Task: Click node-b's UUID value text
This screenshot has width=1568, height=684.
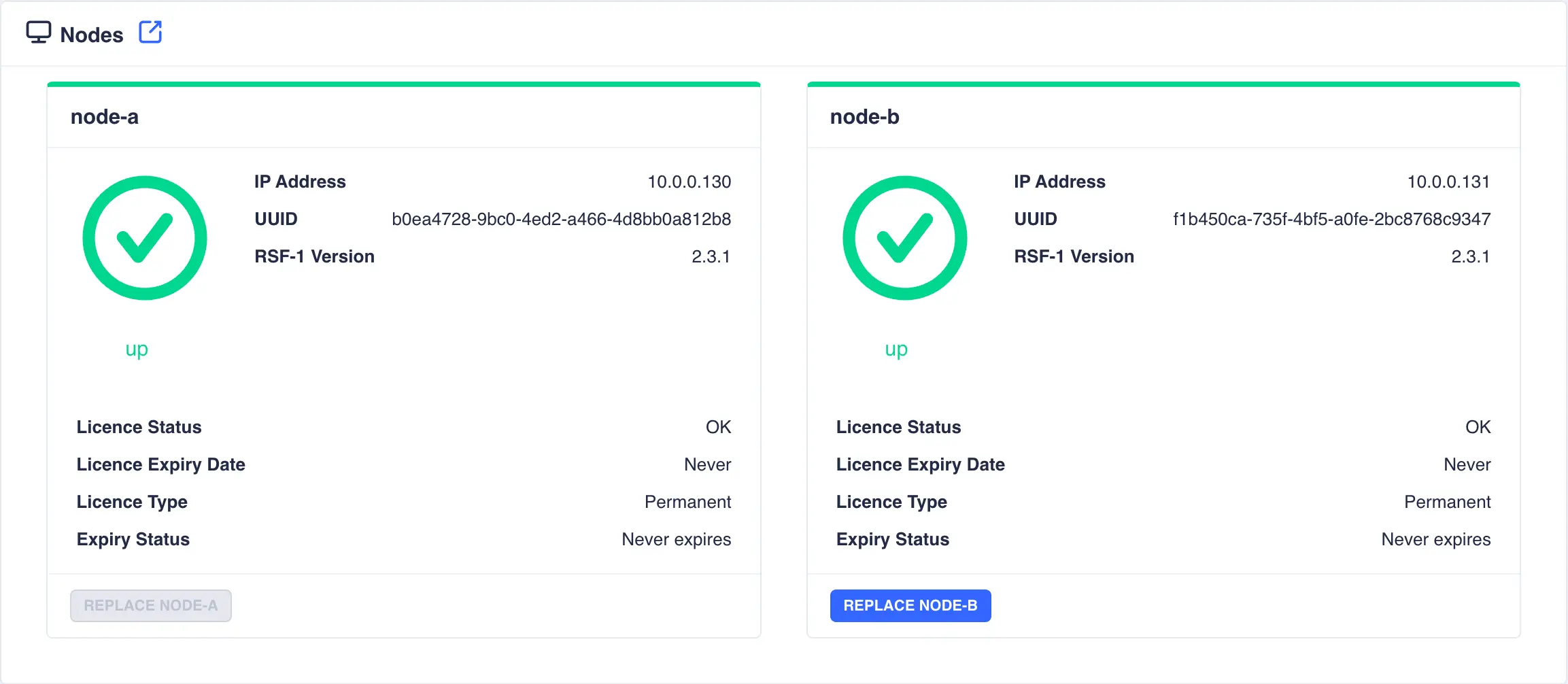Action: (x=1332, y=218)
